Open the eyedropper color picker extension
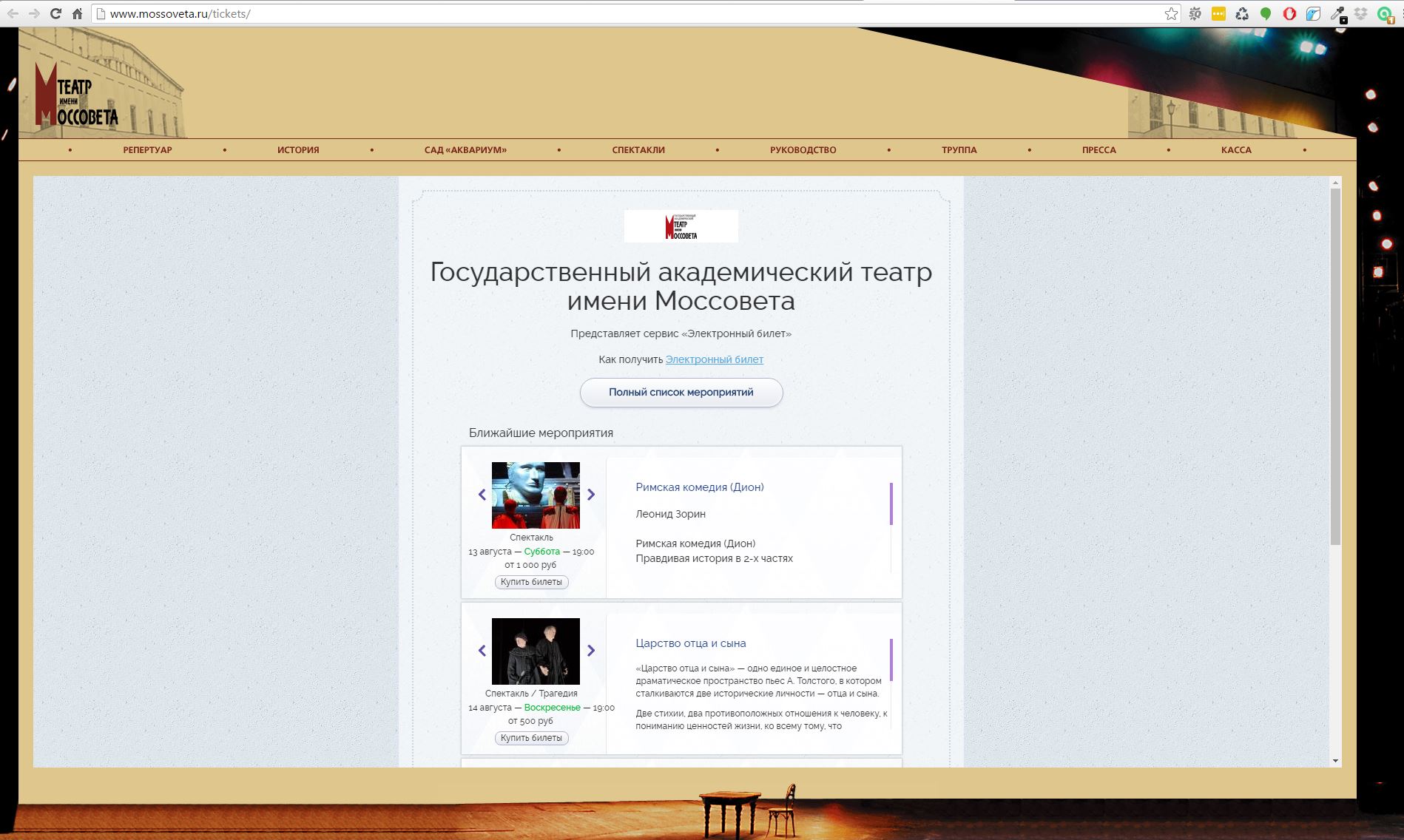Viewport: 1404px width, 840px height. (x=1337, y=13)
